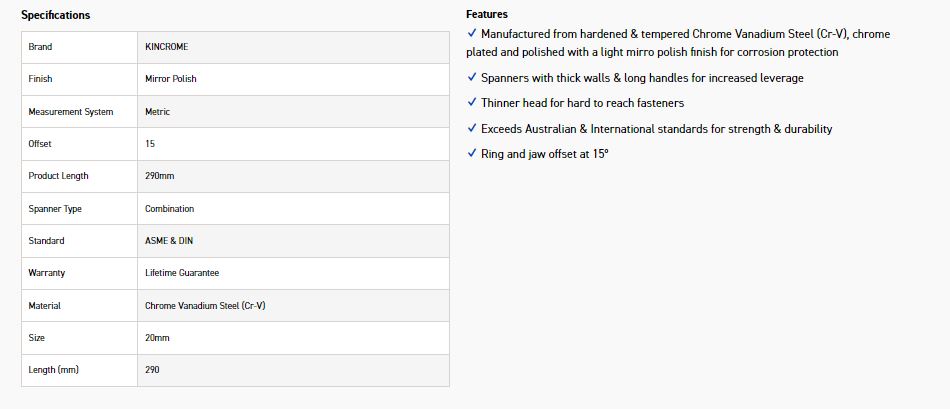Click the Combination spanner type value
Viewport: 950px width, 409px height.
(169, 209)
